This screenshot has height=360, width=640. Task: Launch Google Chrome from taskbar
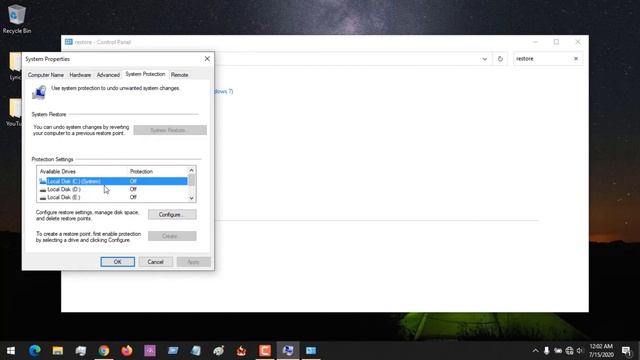(x=104, y=351)
